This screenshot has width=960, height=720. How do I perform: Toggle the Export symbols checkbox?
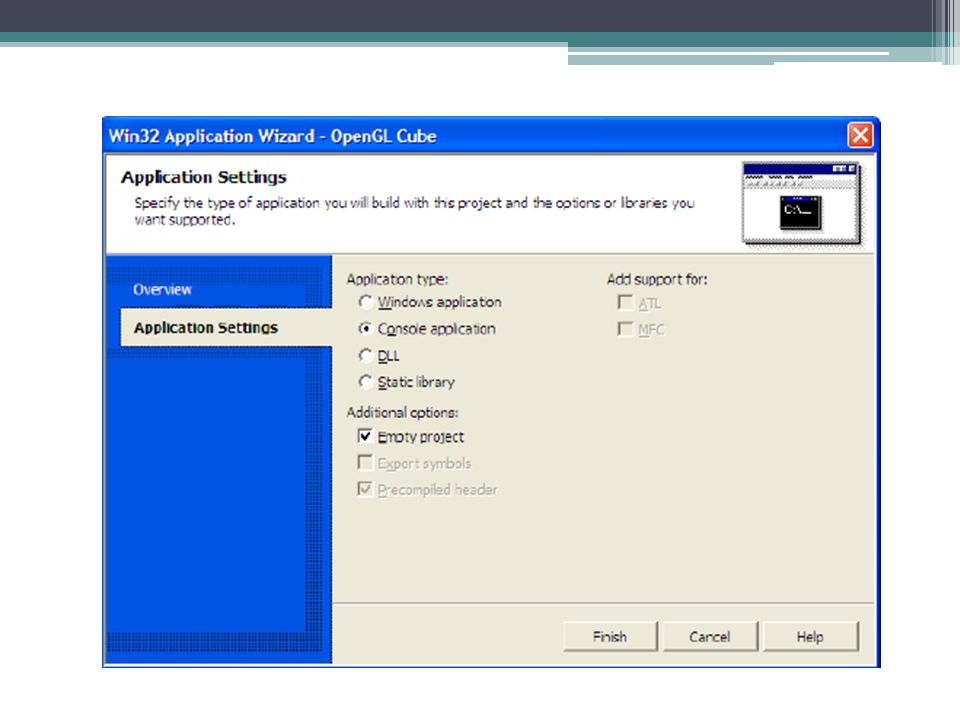pos(365,462)
